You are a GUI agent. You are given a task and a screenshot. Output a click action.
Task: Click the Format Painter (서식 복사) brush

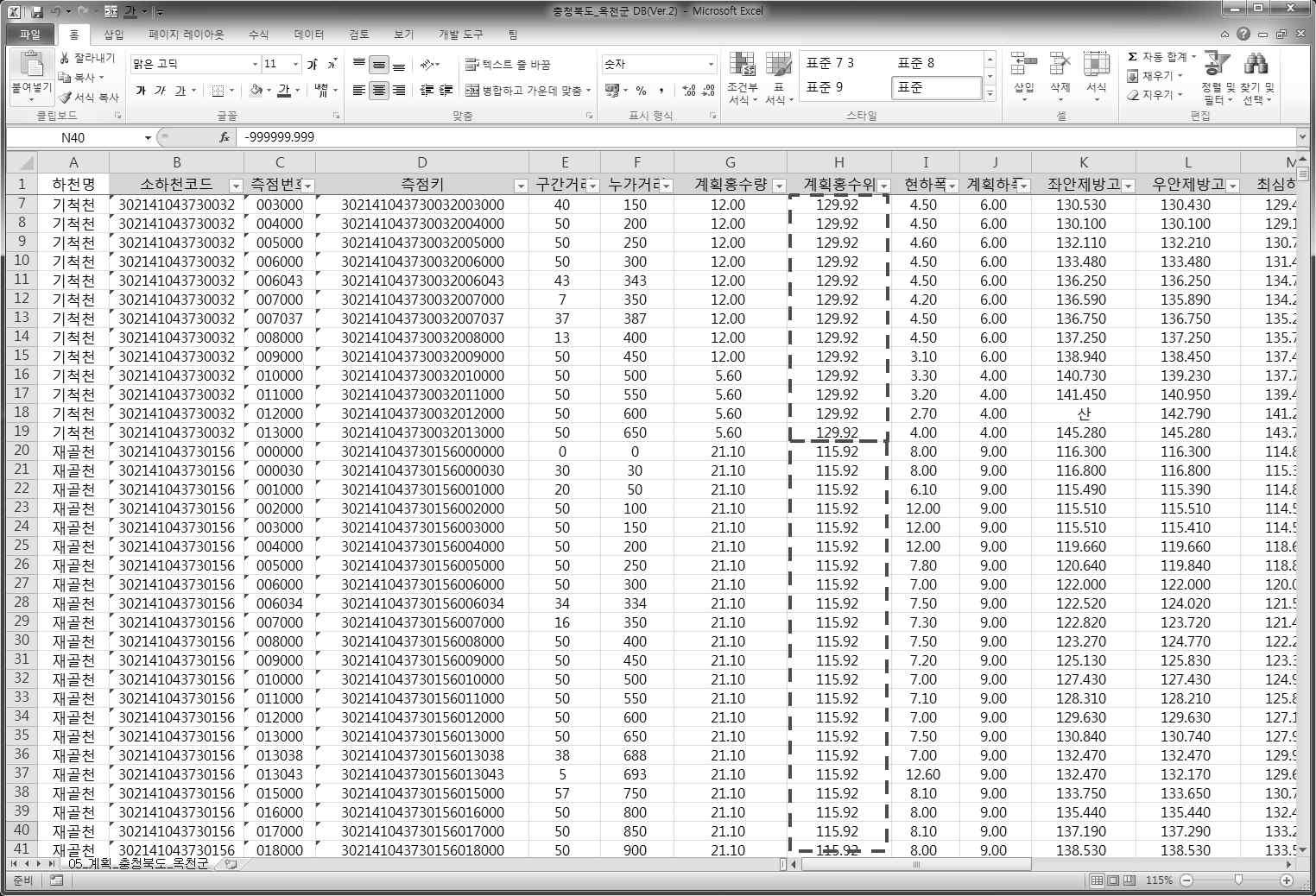[65, 97]
